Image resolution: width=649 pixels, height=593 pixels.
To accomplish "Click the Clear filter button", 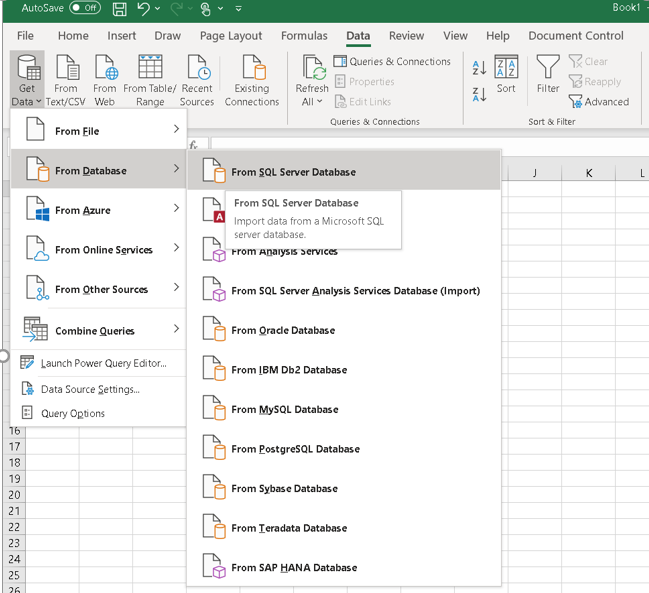I will [x=588, y=62].
